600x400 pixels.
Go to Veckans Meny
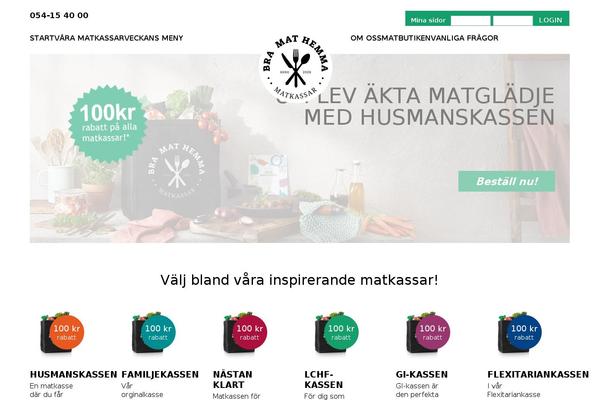tap(160, 38)
